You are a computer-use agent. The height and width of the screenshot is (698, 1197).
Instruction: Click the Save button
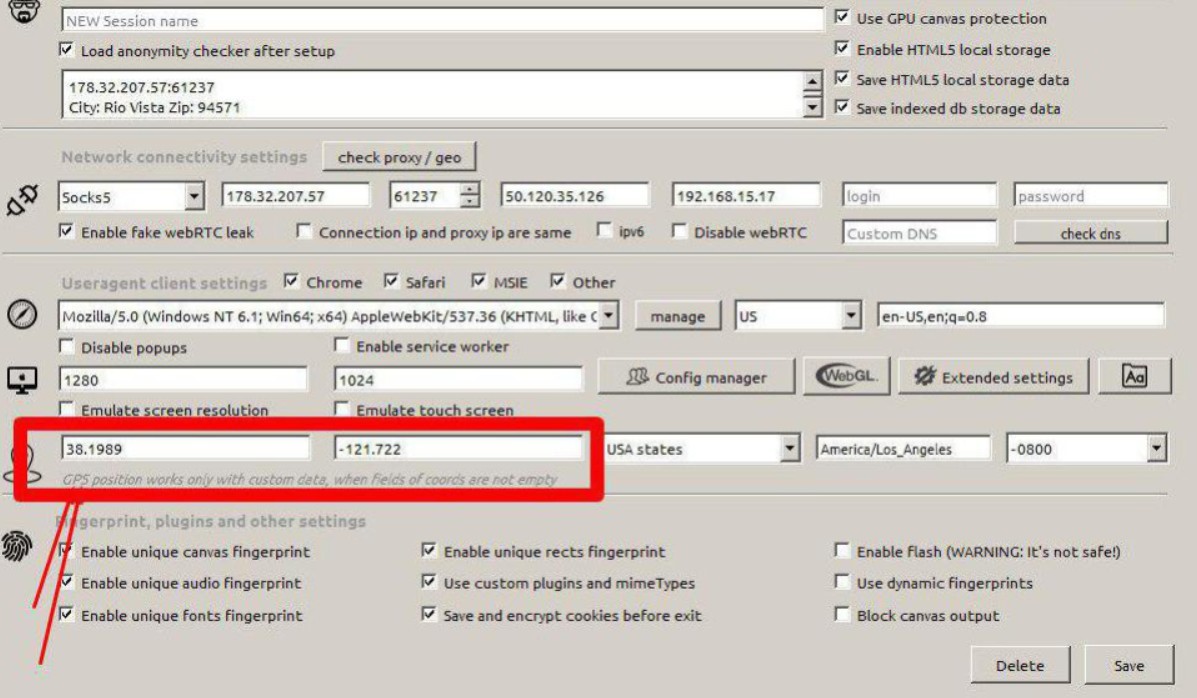pyautogui.click(x=1129, y=665)
